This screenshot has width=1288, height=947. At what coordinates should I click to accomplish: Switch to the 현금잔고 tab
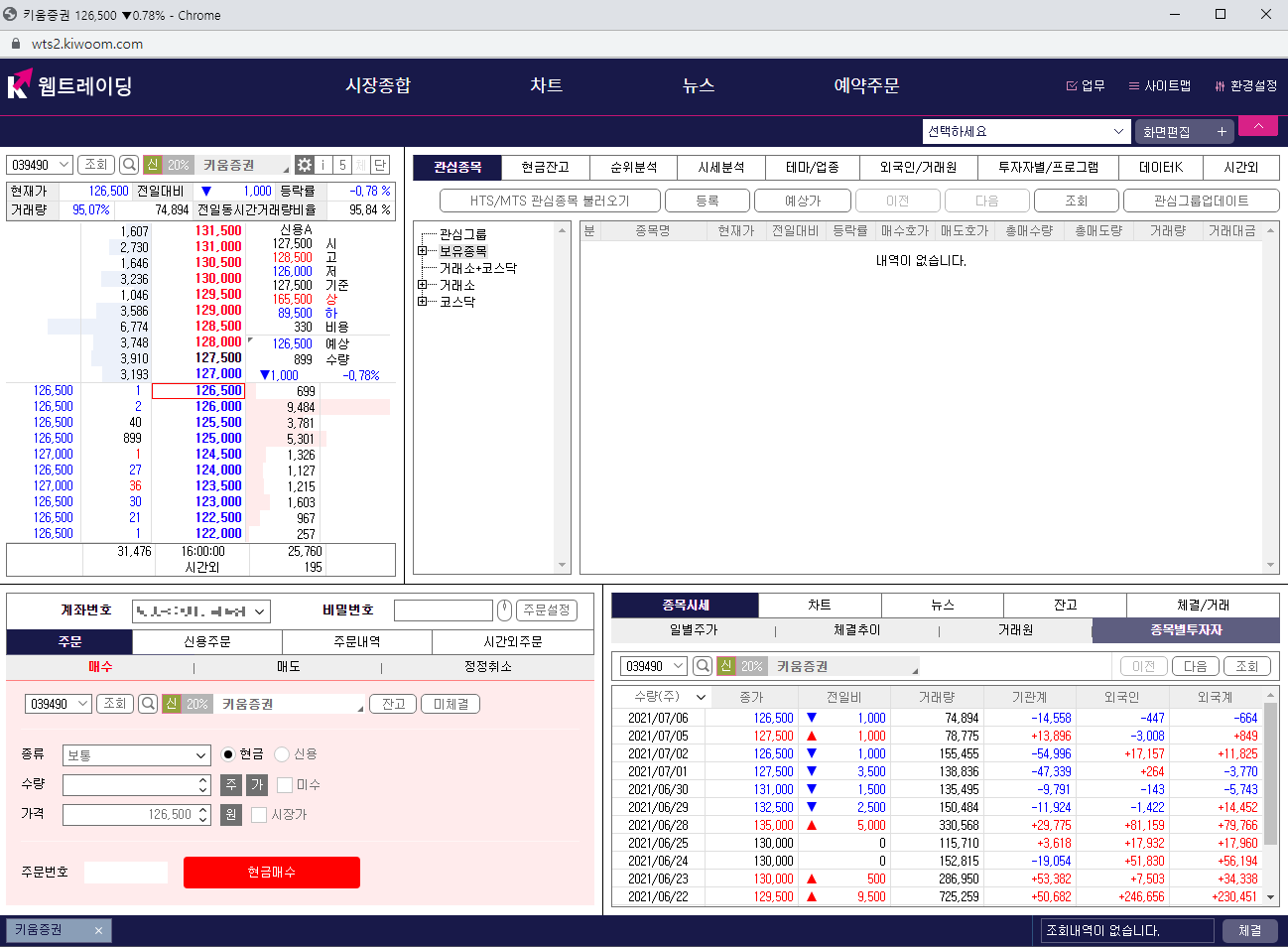coord(546,168)
